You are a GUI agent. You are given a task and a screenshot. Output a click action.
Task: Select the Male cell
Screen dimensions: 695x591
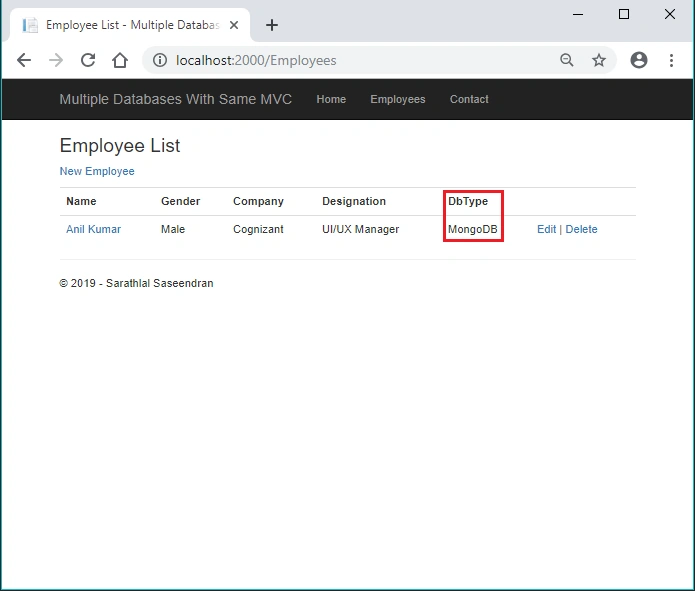(173, 229)
